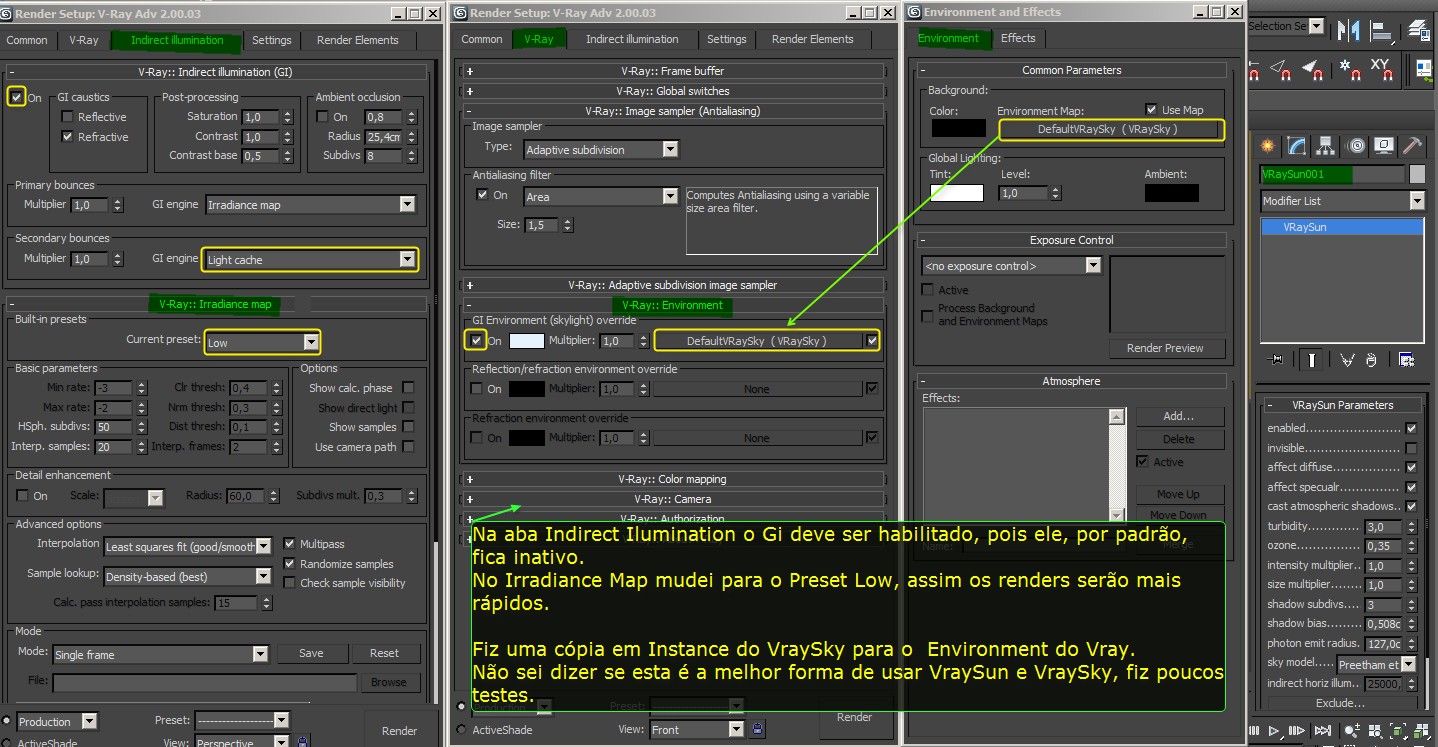Screen dimensions: 1438x747
Task: Enable Reflective GI caustics
Action: (67, 117)
